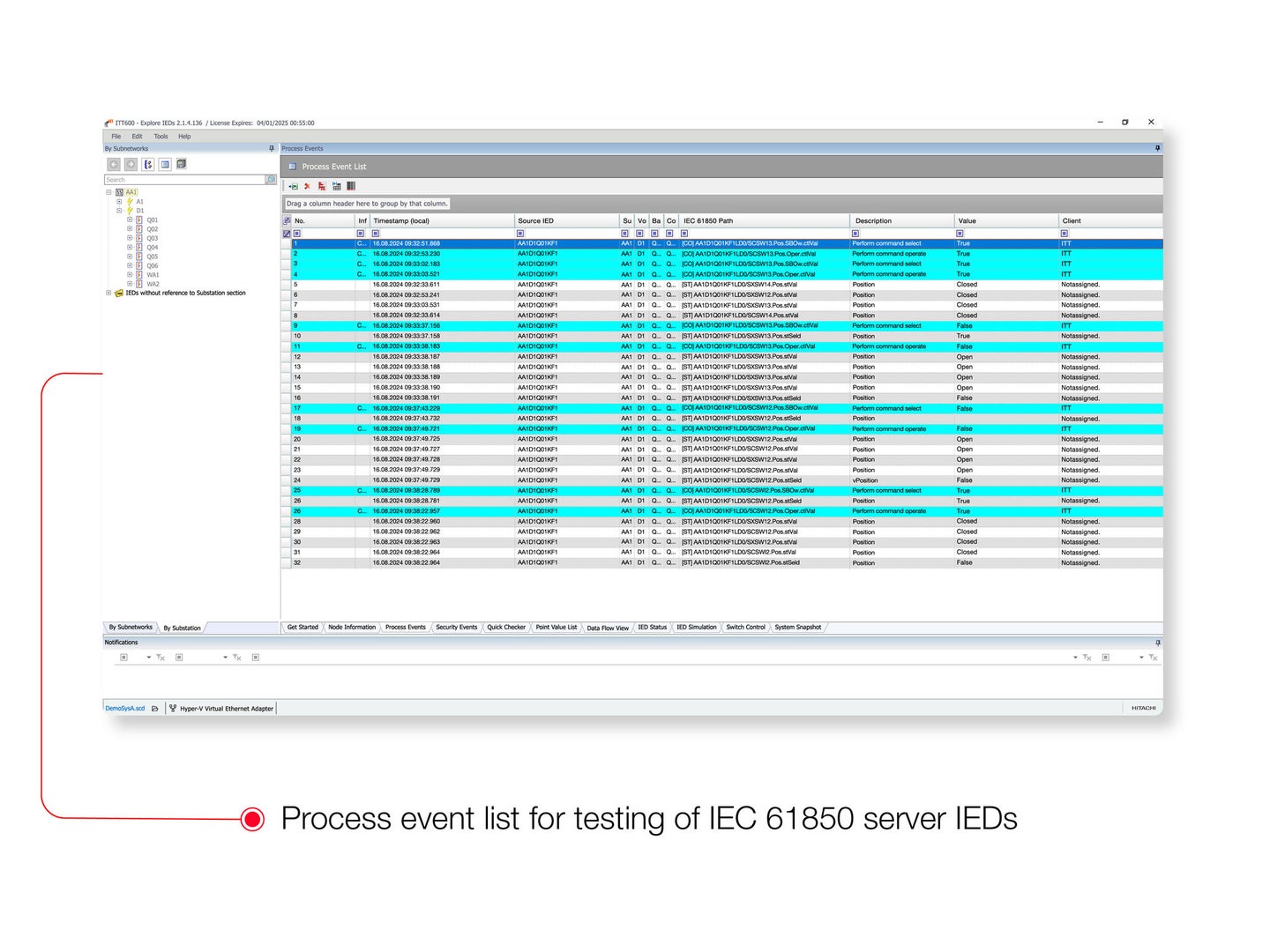Toggle the row filter icon in filter row

[287, 233]
